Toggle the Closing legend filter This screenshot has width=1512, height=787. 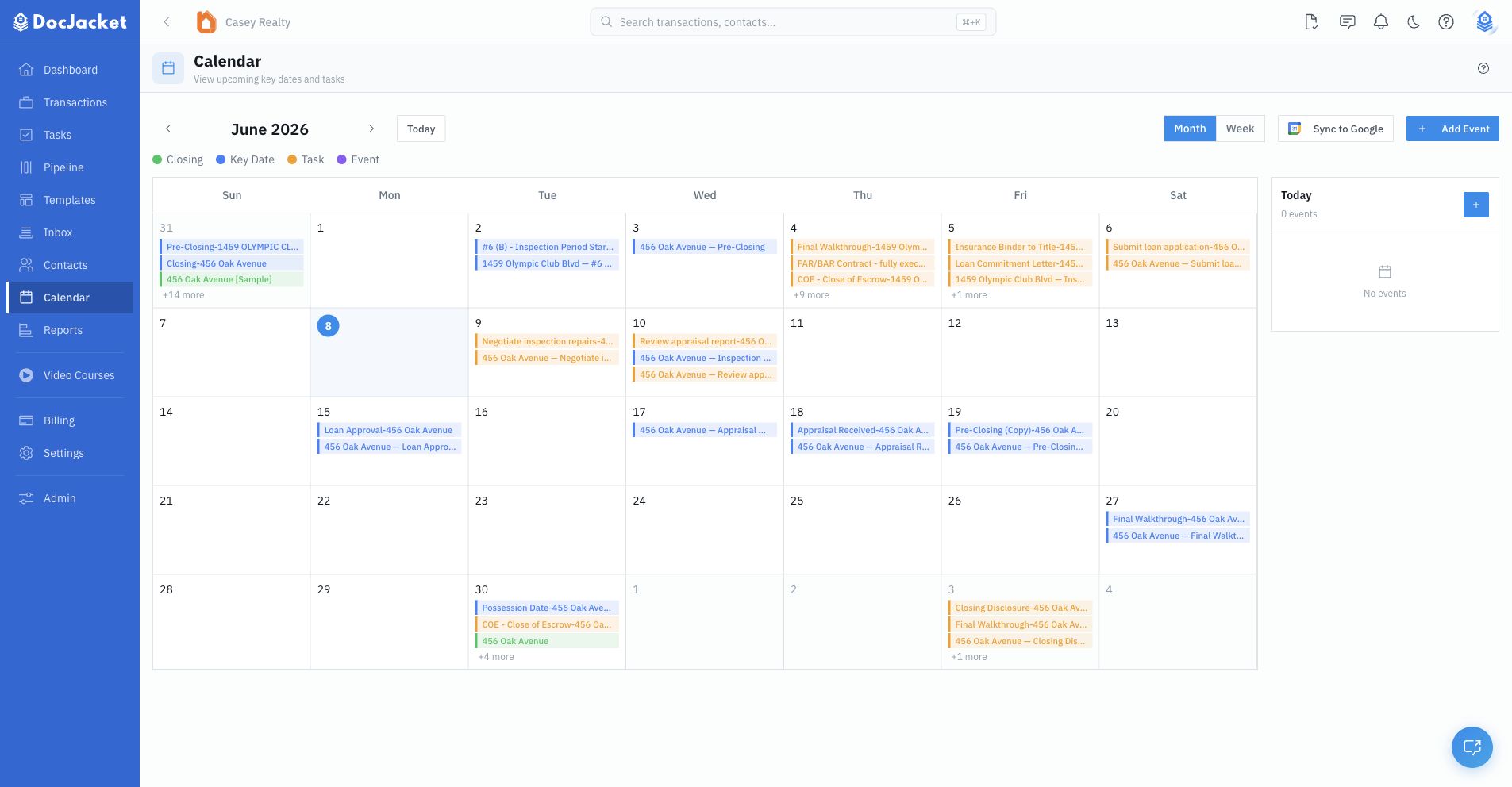coord(178,159)
